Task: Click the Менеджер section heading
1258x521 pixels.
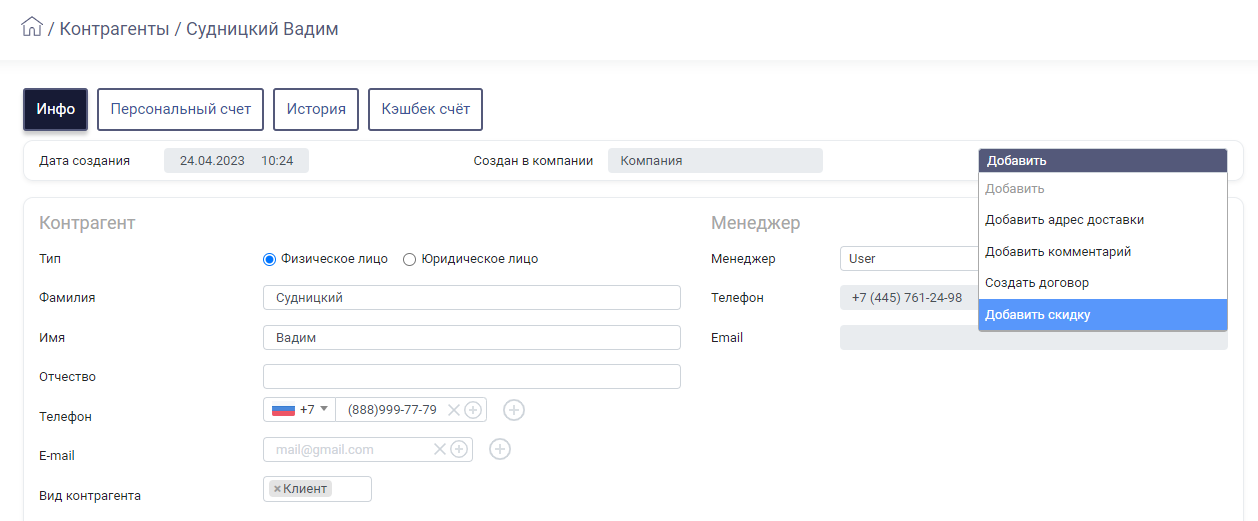Action: pyautogui.click(x=755, y=223)
